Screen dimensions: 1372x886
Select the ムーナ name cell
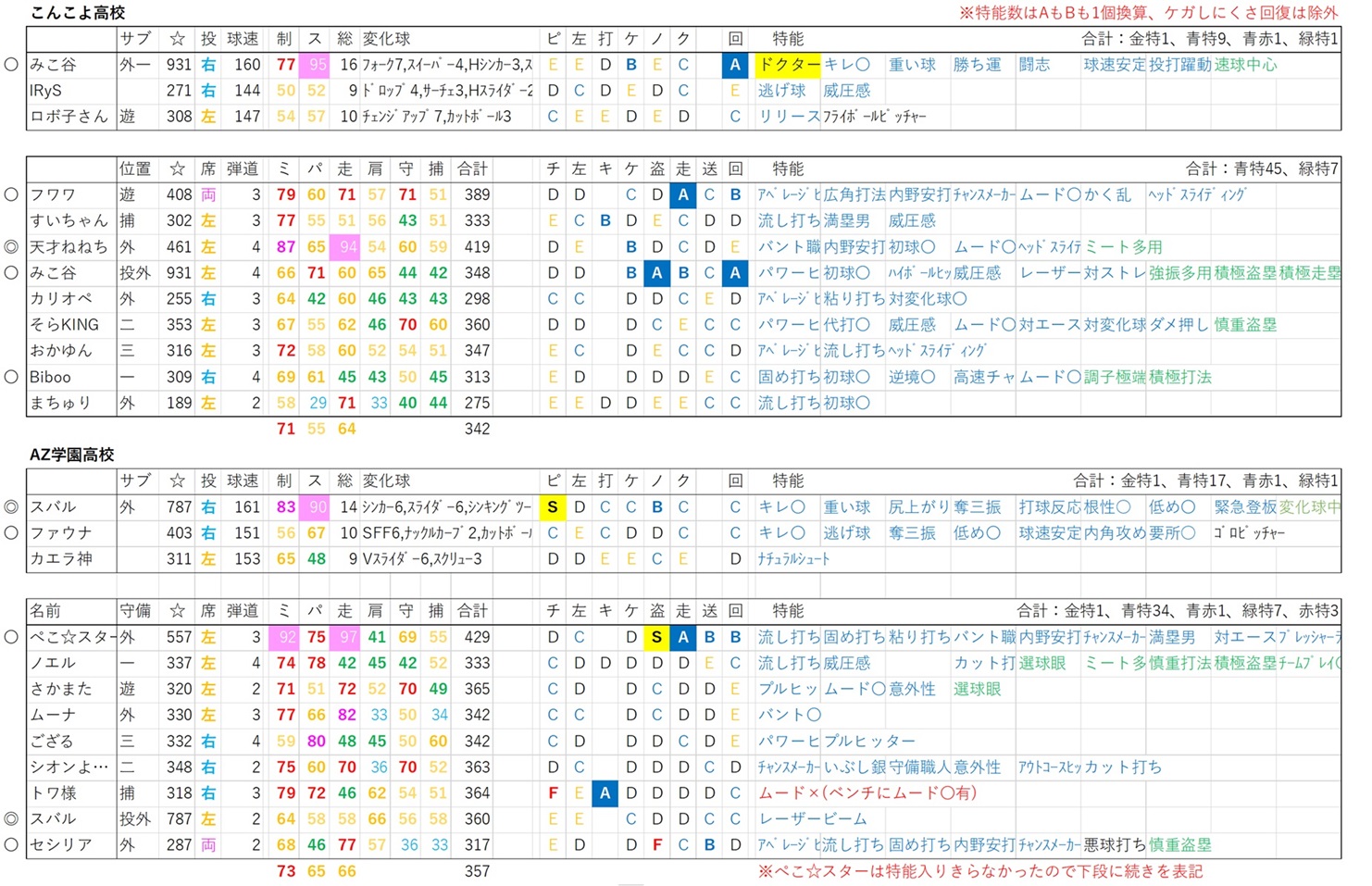coord(72,715)
